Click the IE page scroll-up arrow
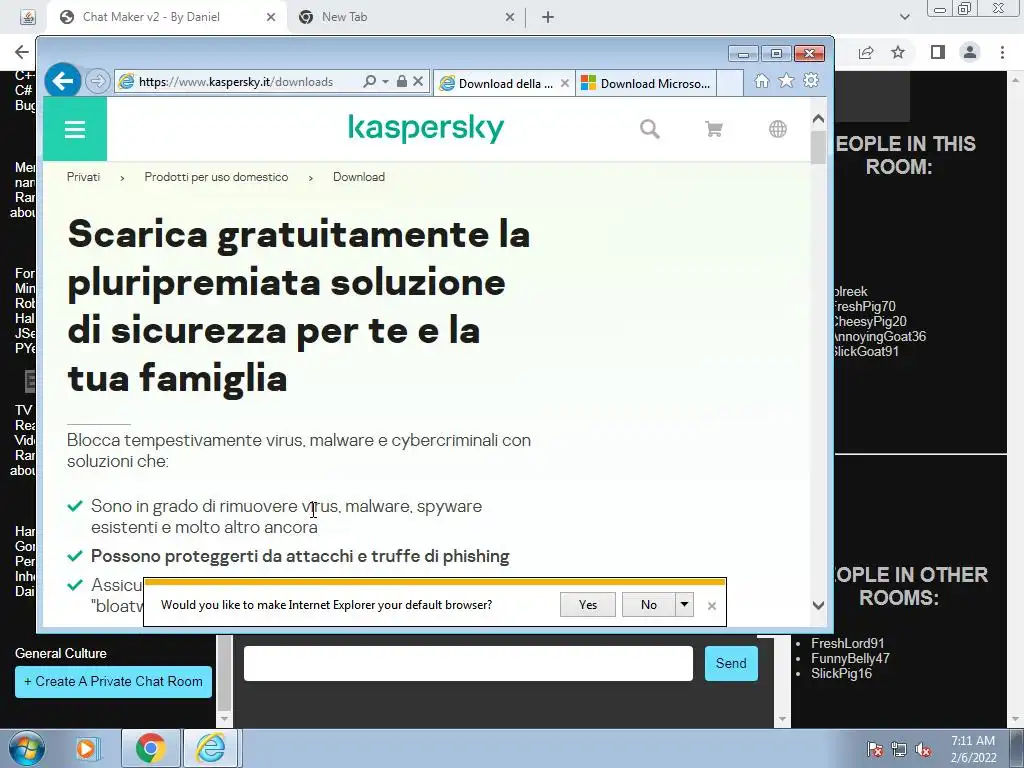The width and height of the screenshot is (1024, 768). tap(818, 119)
